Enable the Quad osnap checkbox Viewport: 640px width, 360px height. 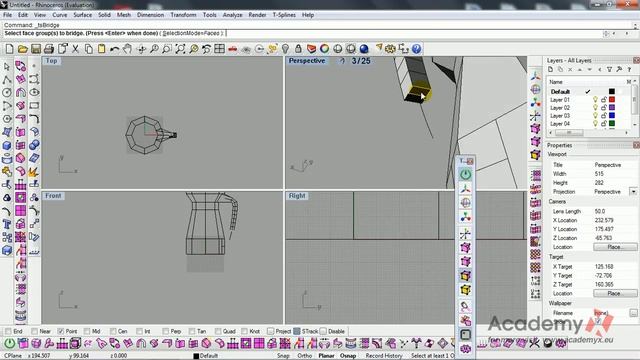tap(218, 331)
